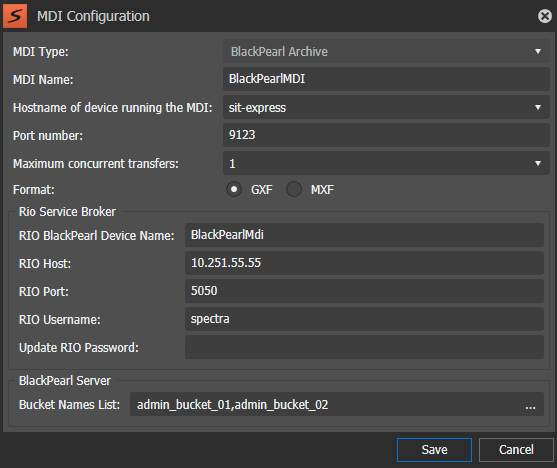Click the Port number field
Screen dimensions: 557x468
click(386, 135)
